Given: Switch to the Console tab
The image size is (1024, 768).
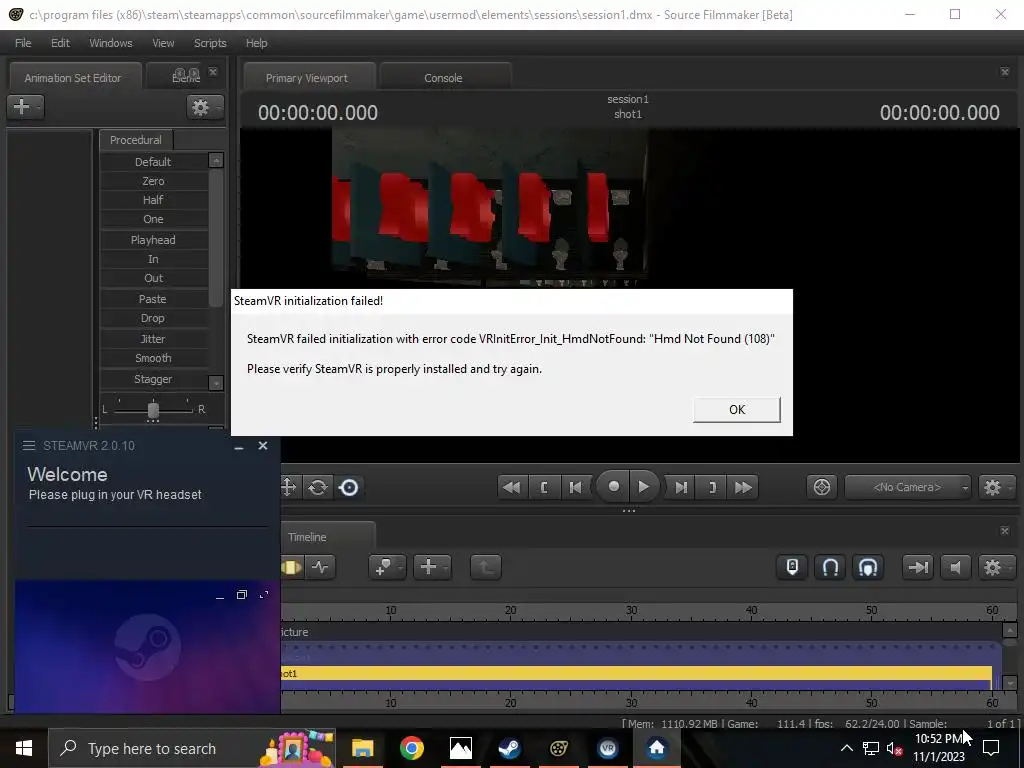Looking at the screenshot, I should (443, 78).
